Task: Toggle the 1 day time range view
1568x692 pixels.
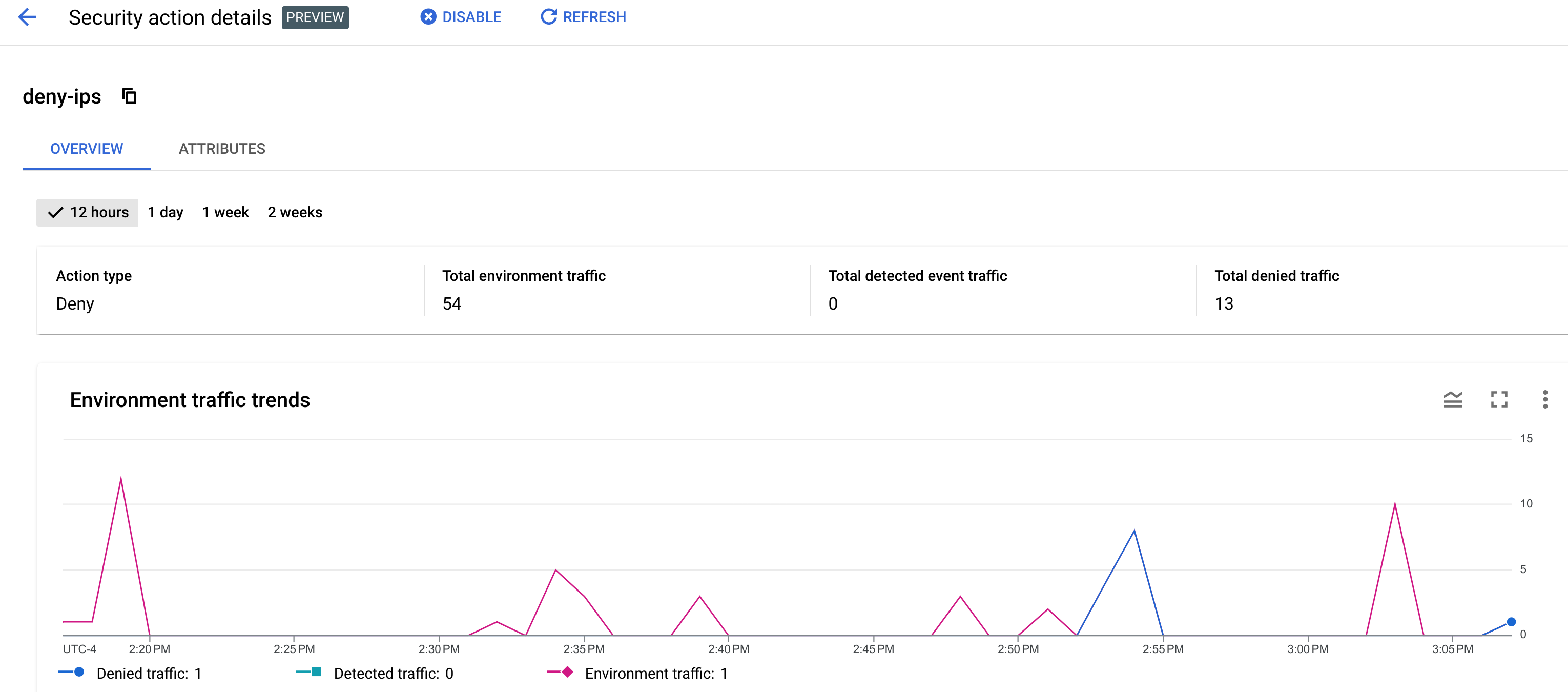Action: click(164, 212)
